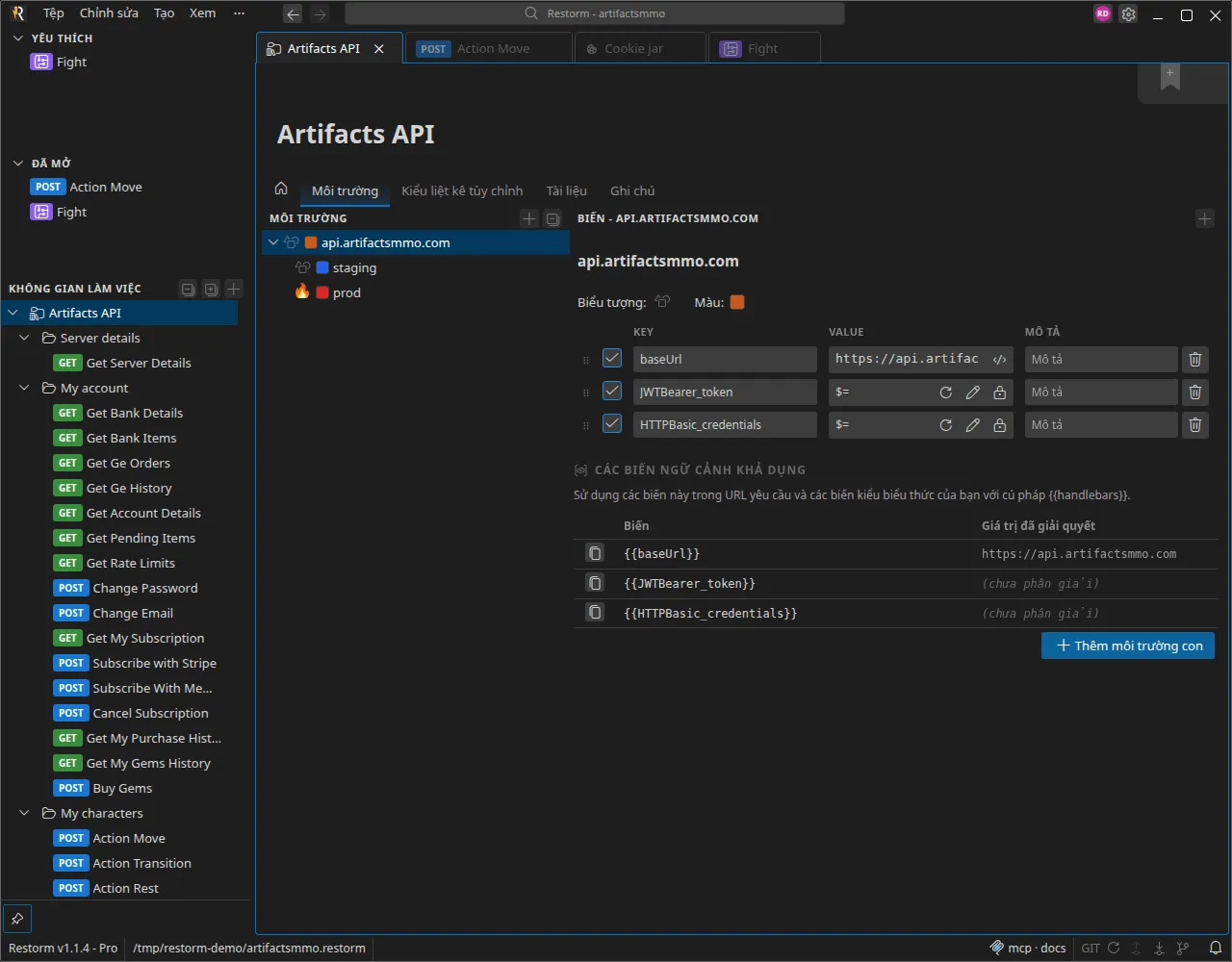This screenshot has width=1232, height=962.
Task: Click the Git refresh icon in status bar
Action: pos(1114,948)
